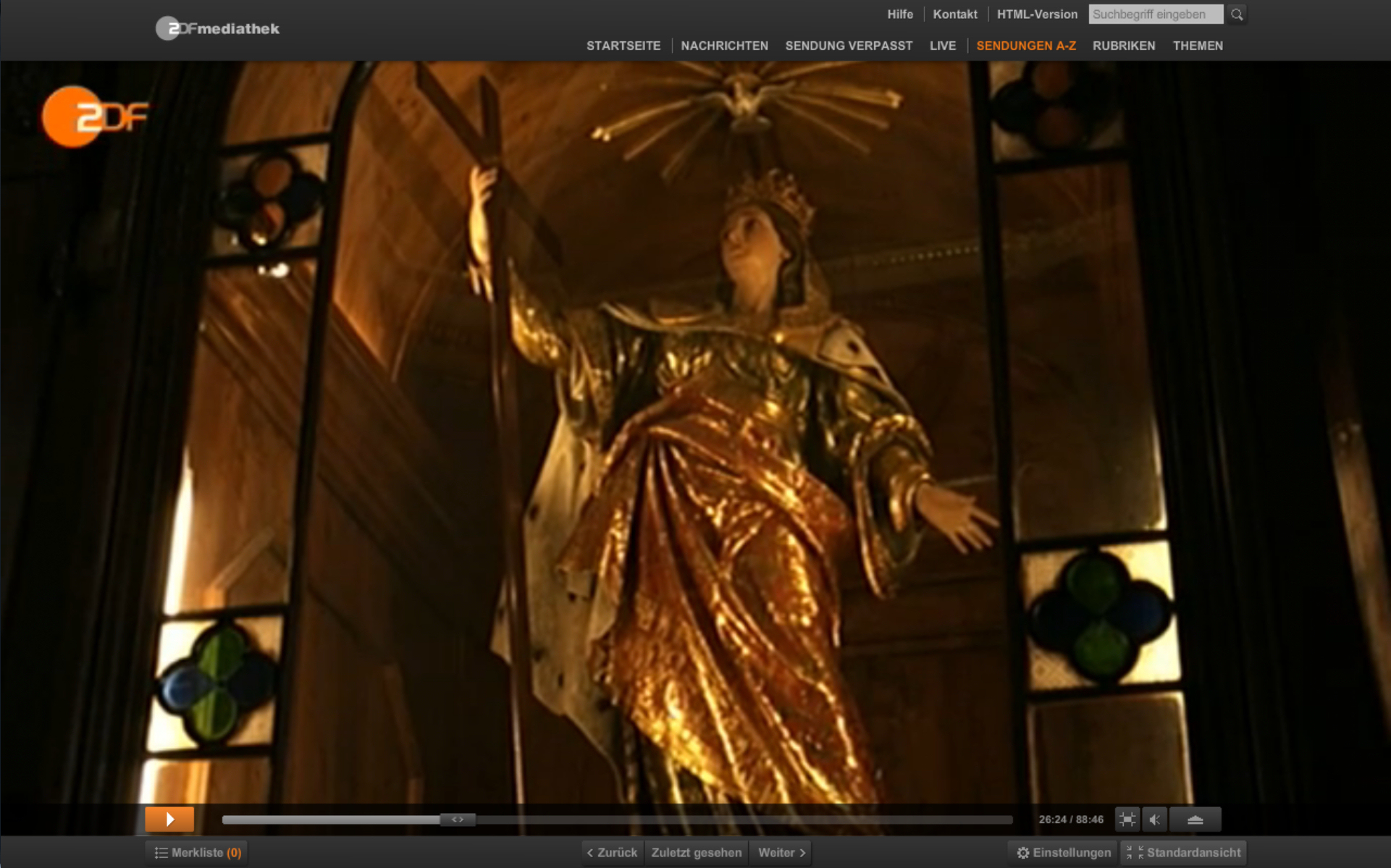Mute audio with the speaker icon
Image resolution: width=1391 pixels, height=868 pixels.
[x=1154, y=819]
